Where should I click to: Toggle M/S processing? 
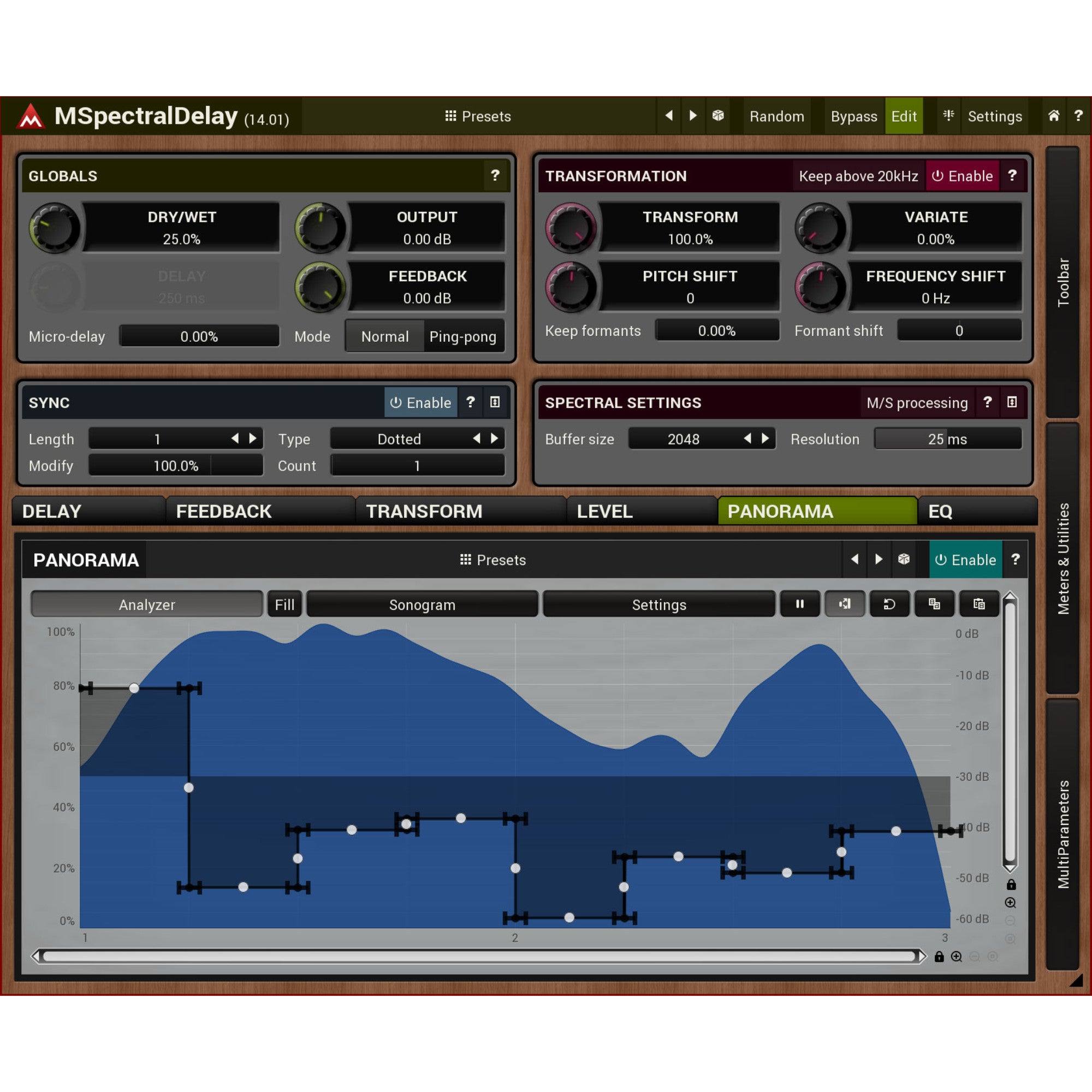tap(917, 402)
